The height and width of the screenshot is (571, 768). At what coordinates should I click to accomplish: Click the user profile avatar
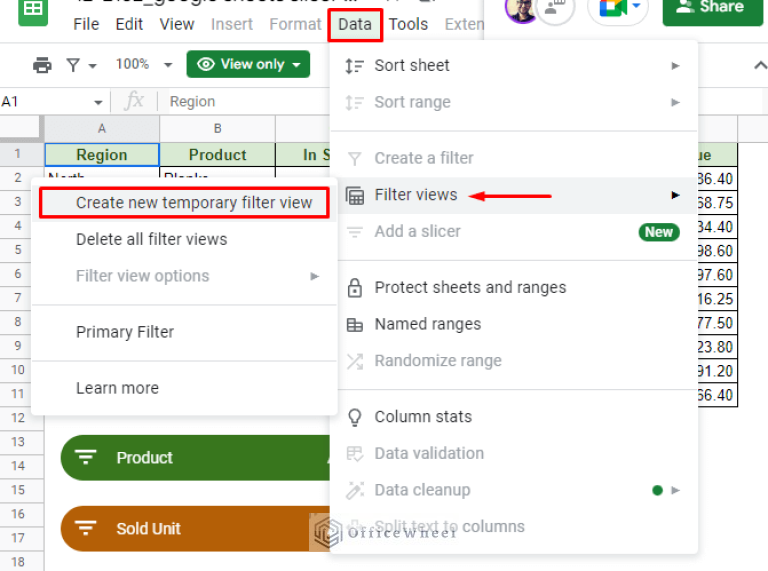tap(521, 10)
